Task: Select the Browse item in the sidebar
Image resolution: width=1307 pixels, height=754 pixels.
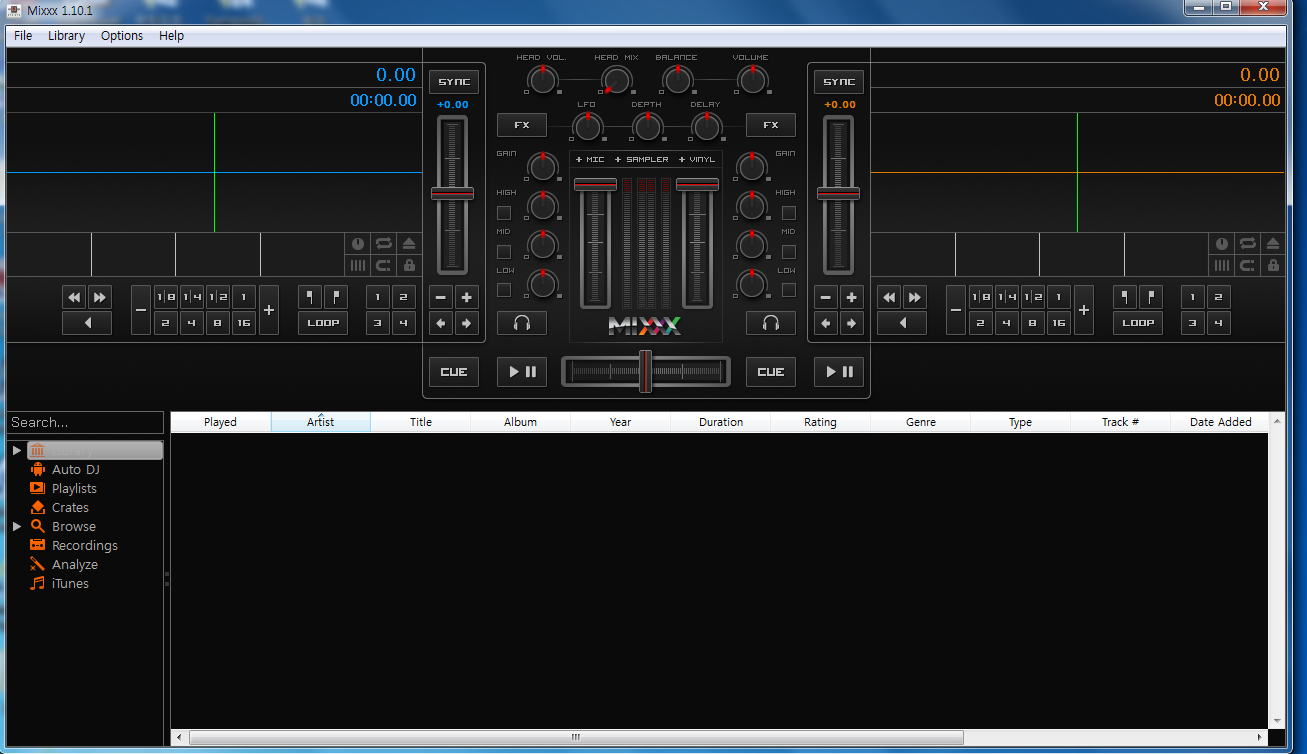Action: point(73,526)
